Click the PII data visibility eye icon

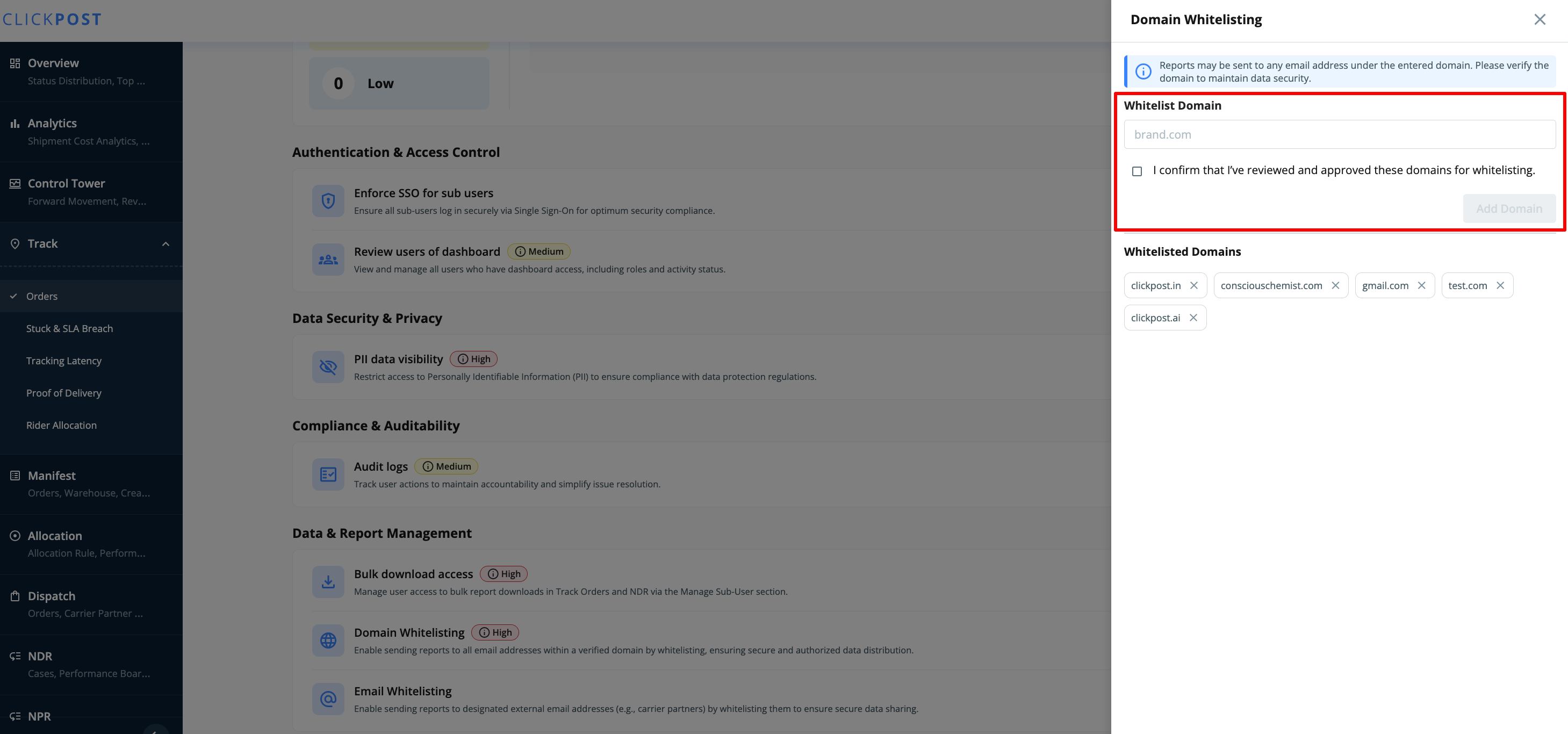[x=328, y=367]
